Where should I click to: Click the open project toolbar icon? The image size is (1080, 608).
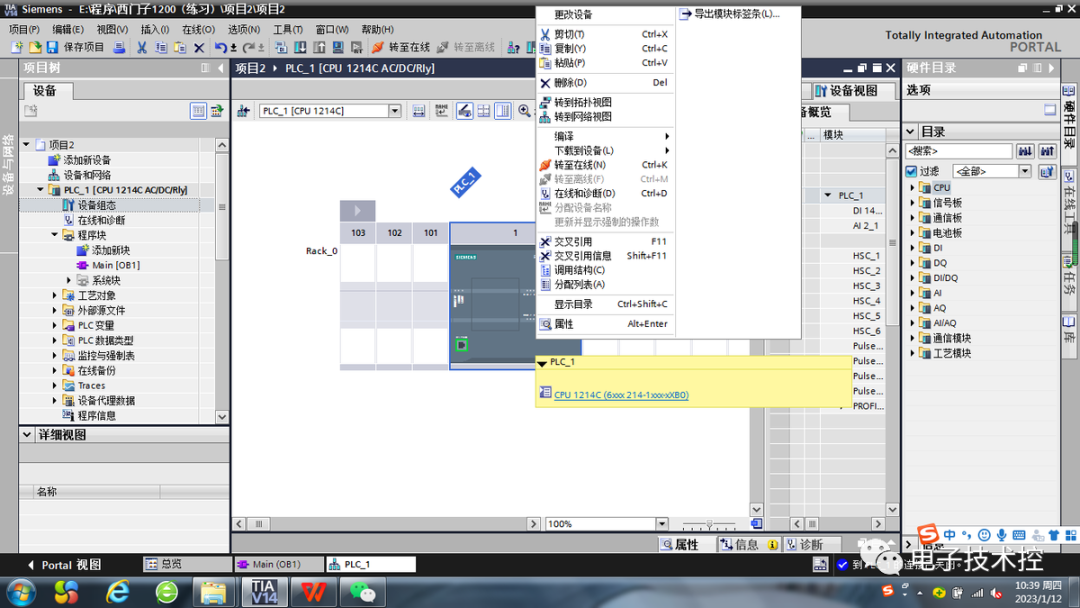[34, 48]
